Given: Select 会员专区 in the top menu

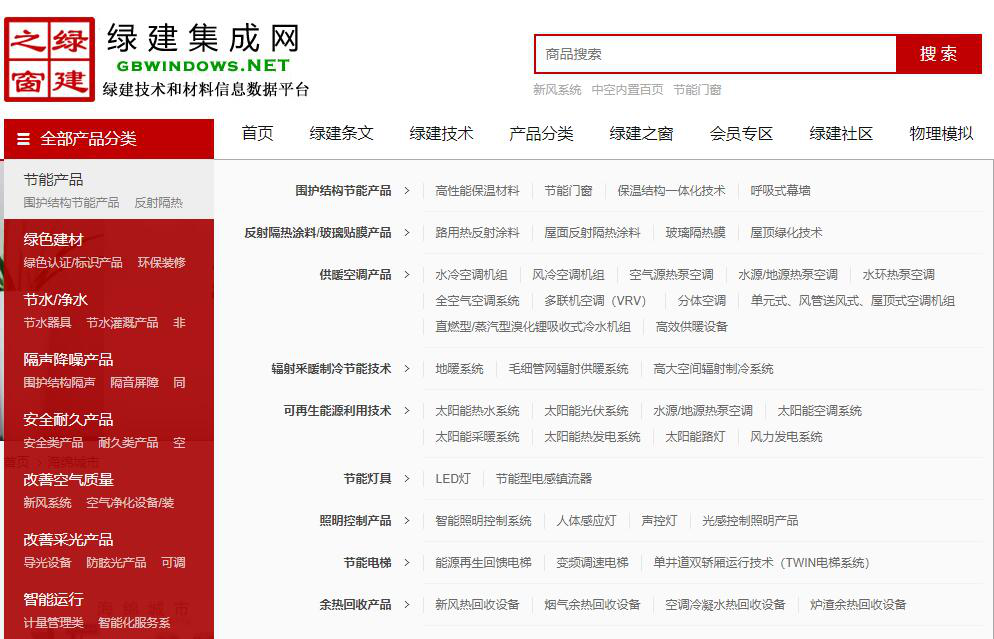Looking at the screenshot, I should click(x=741, y=133).
